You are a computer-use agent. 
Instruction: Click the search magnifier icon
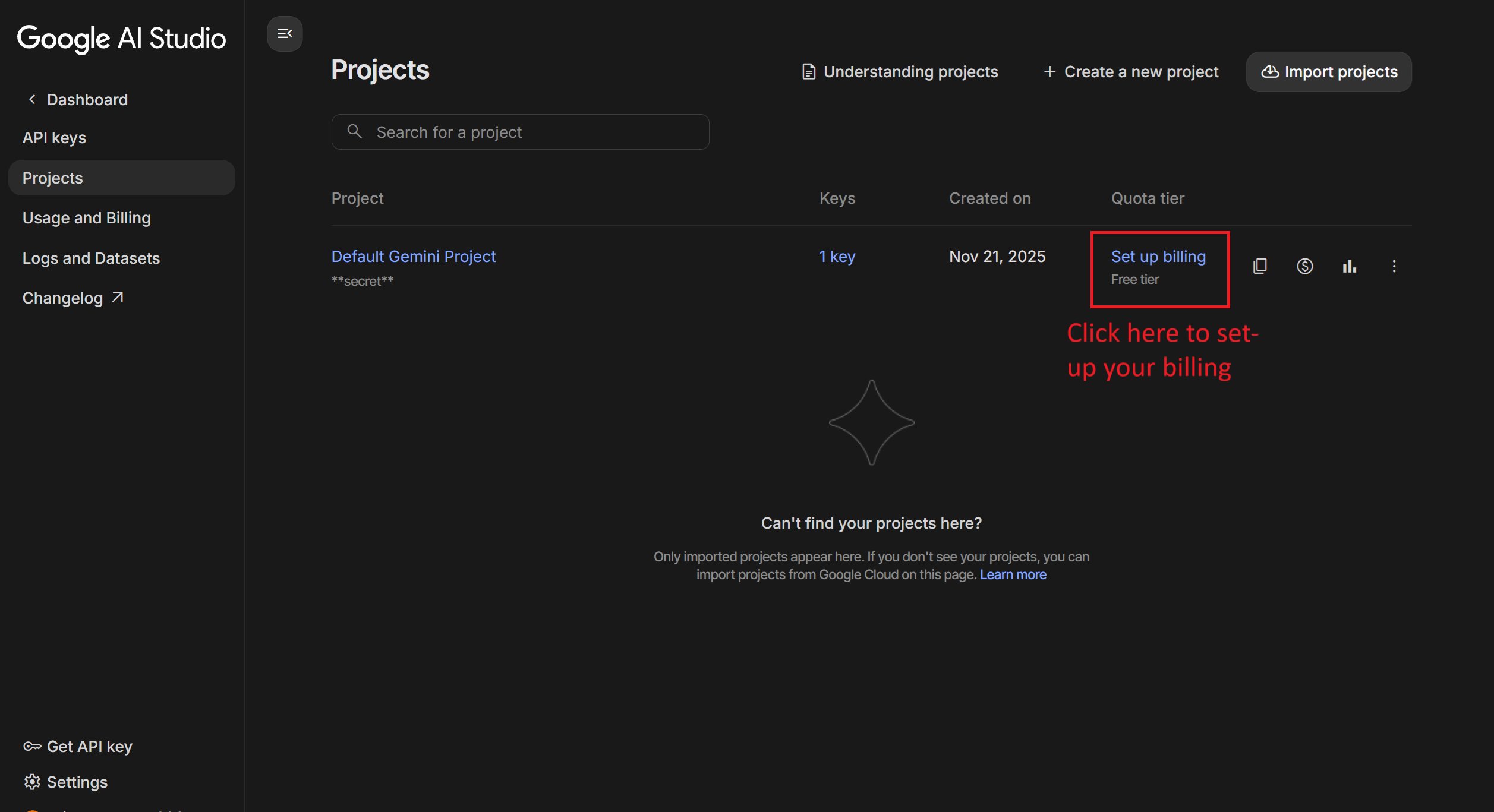(355, 131)
